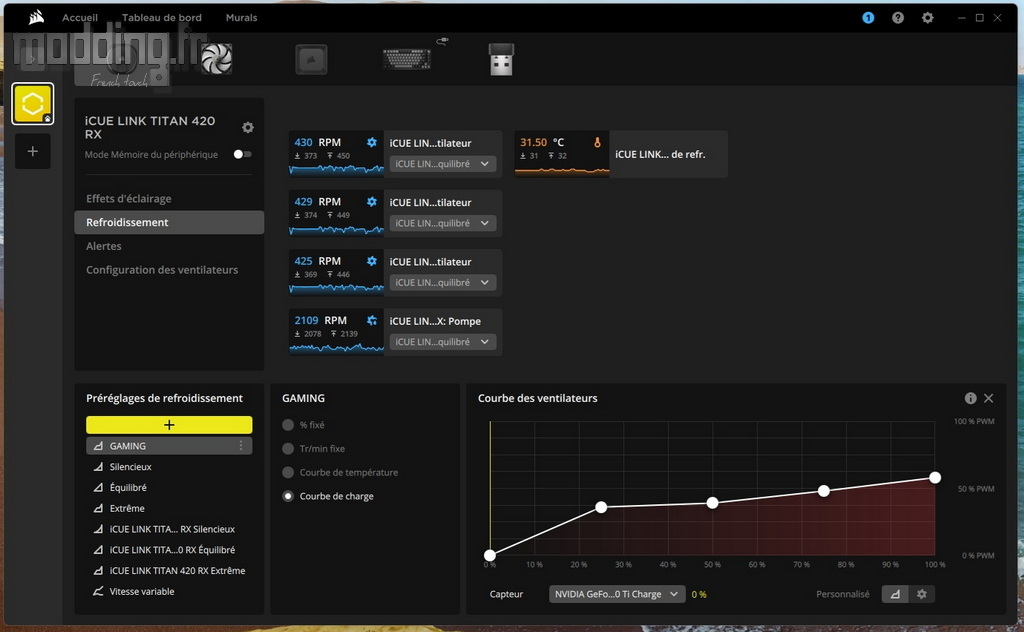The image size is (1024, 632).
Task: Open curve settings gear next to Personnalisé
Action: point(921,594)
